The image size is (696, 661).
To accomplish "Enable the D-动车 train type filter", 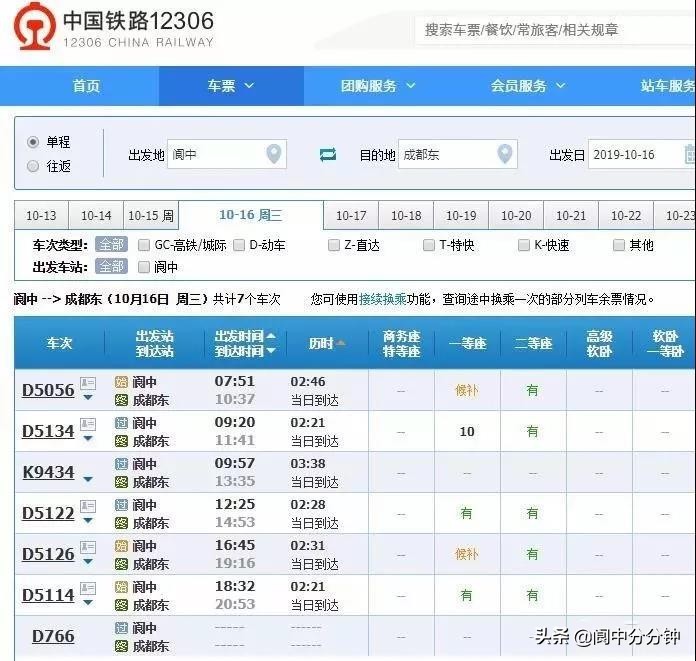I will tap(239, 245).
